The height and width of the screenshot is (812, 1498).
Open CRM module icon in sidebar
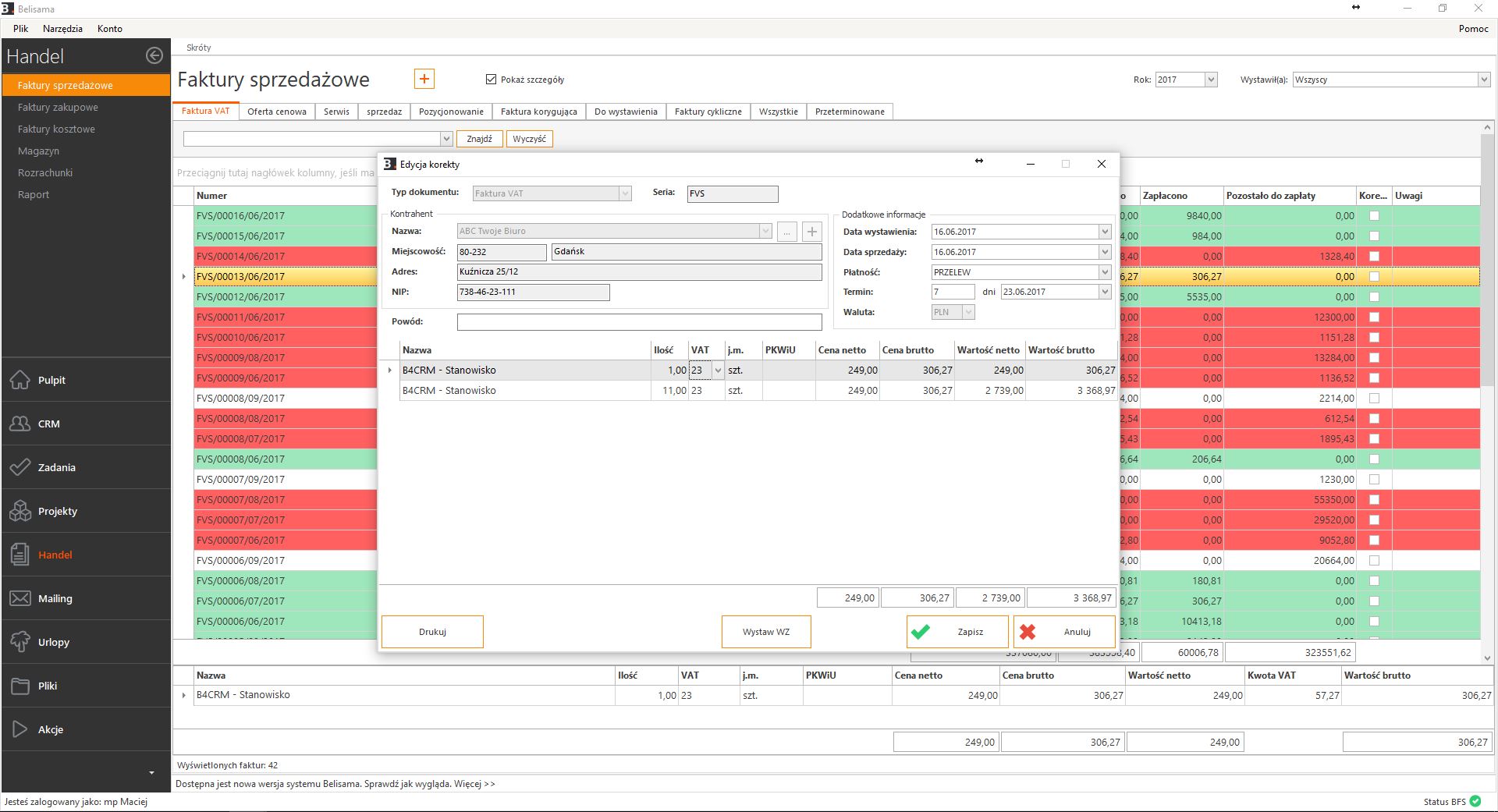[x=20, y=424]
